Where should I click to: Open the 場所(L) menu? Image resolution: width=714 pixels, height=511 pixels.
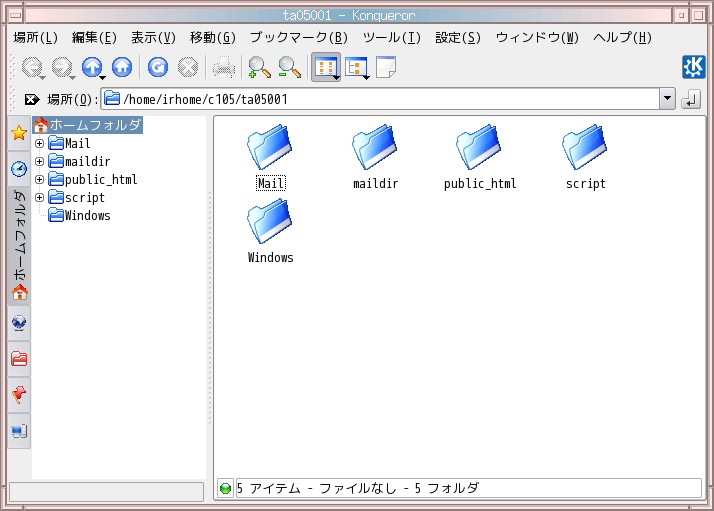pos(36,37)
